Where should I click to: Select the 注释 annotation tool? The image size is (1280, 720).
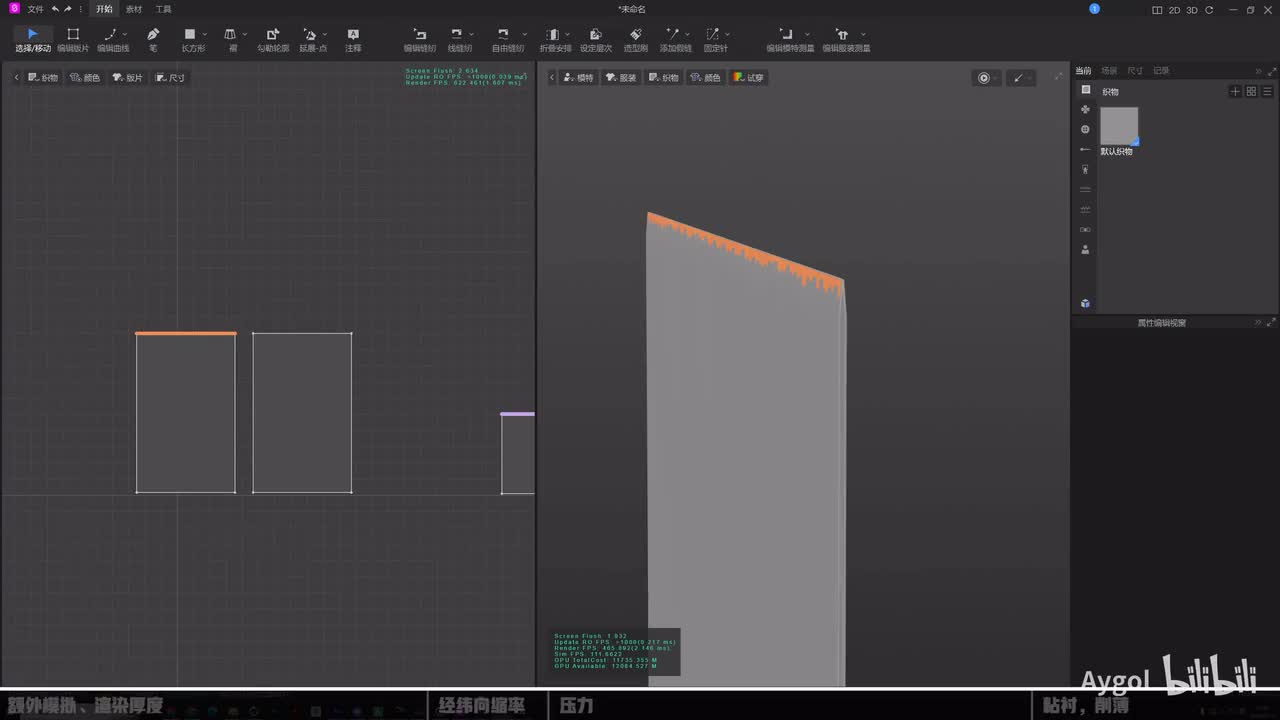pyautogui.click(x=353, y=39)
